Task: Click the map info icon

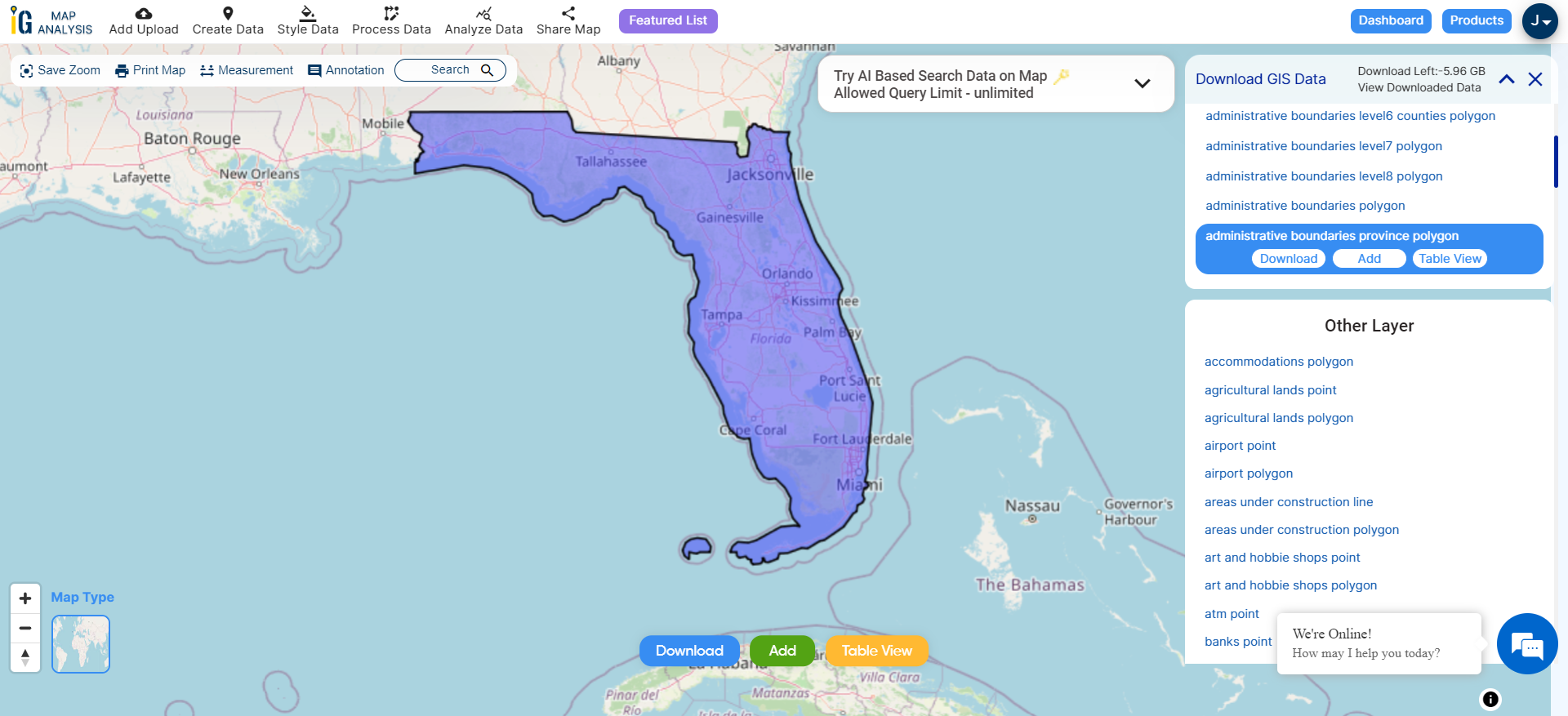Action: (x=1490, y=699)
